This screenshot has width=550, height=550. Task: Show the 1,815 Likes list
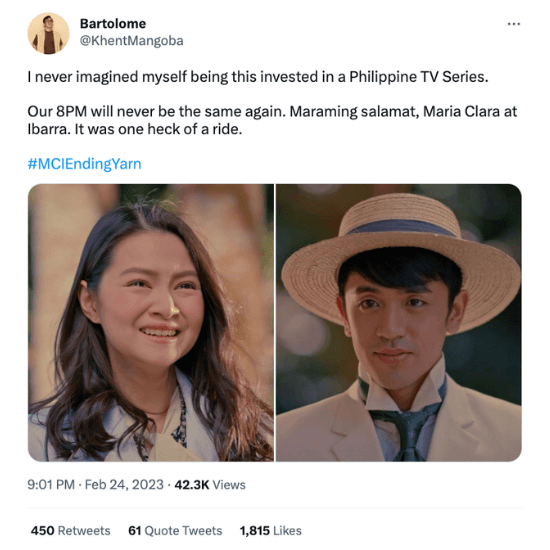[x=270, y=530]
